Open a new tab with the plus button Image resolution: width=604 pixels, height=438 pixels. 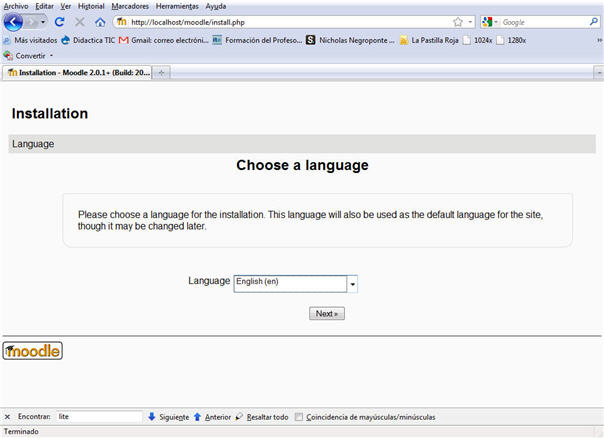click(x=162, y=73)
